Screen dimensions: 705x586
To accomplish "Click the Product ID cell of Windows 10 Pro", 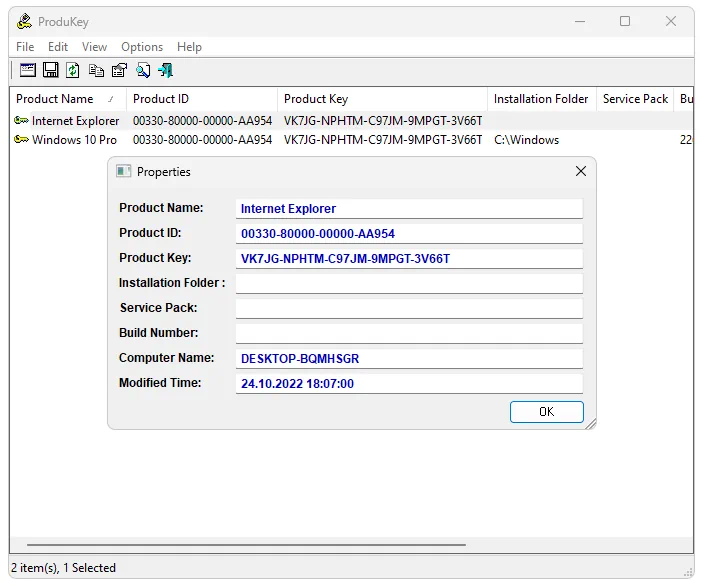I will click(x=202, y=140).
